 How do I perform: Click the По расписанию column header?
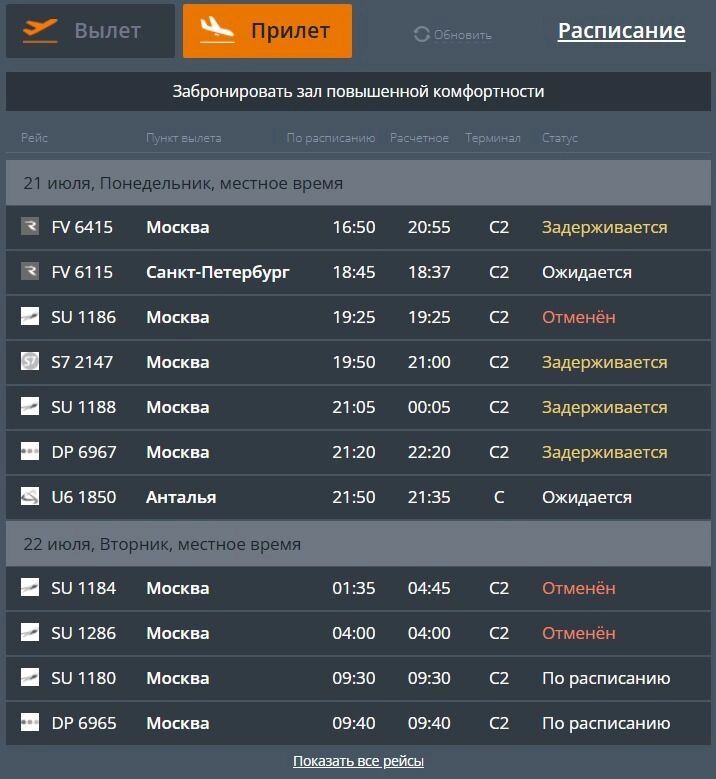click(330, 138)
